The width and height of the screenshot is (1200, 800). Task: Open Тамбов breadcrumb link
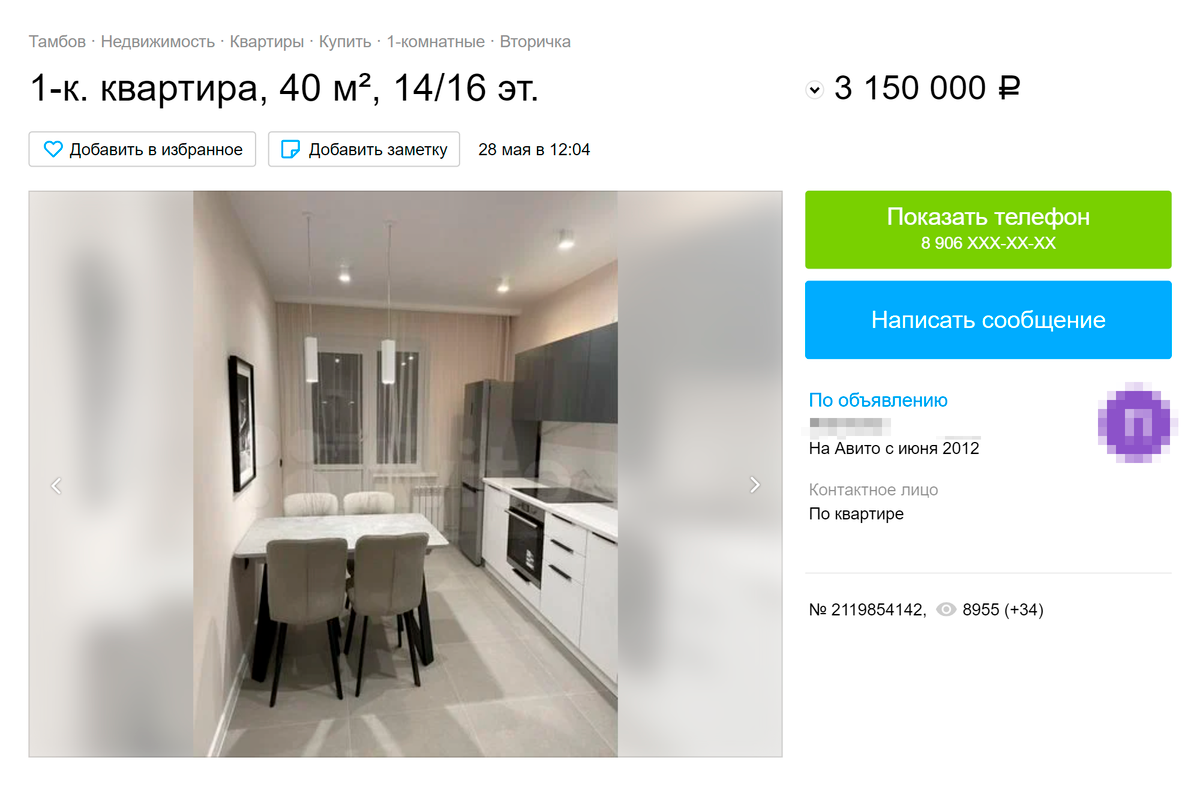pyautogui.click(x=57, y=42)
